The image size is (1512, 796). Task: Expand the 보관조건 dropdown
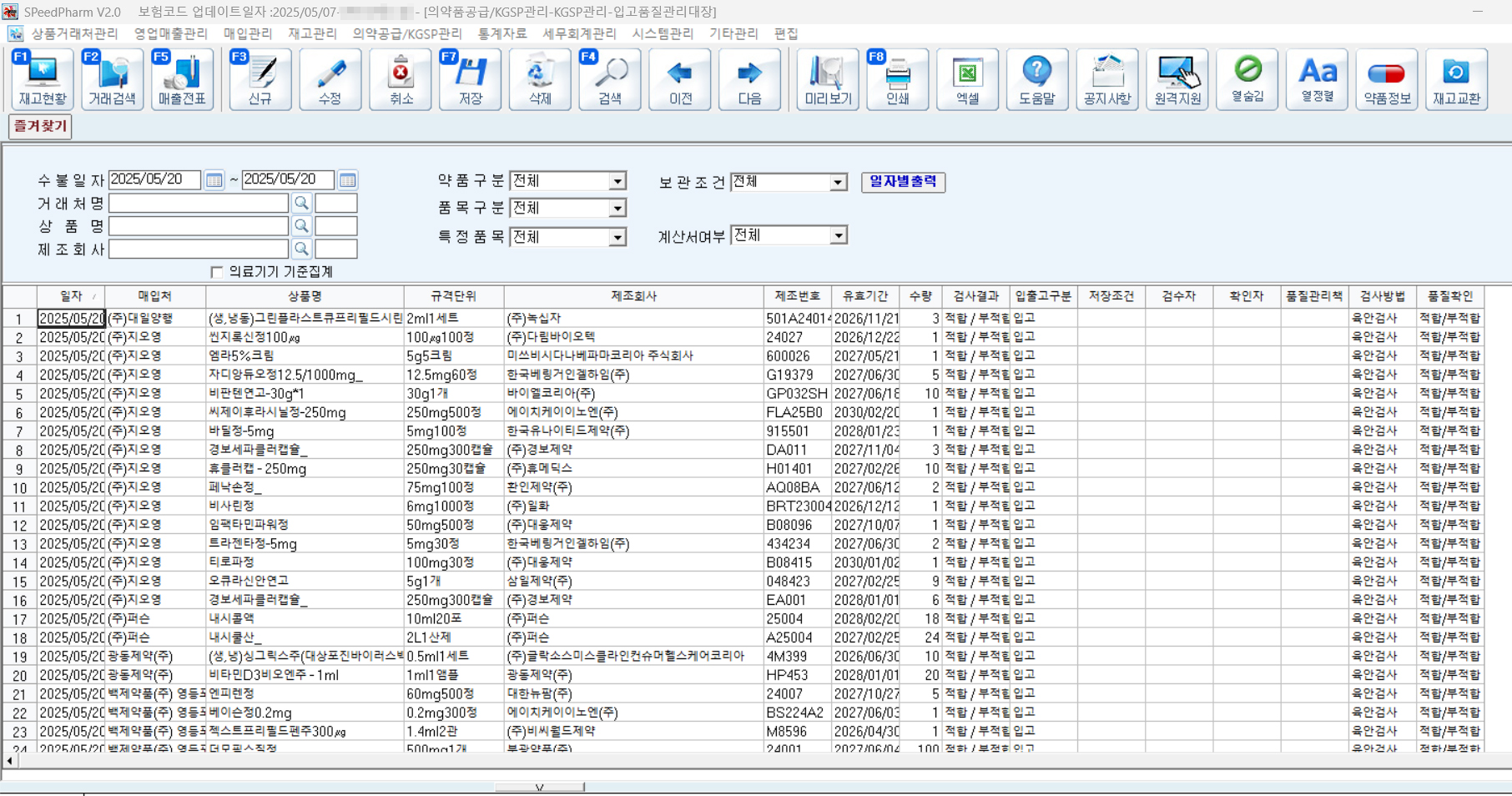[x=838, y=182]
